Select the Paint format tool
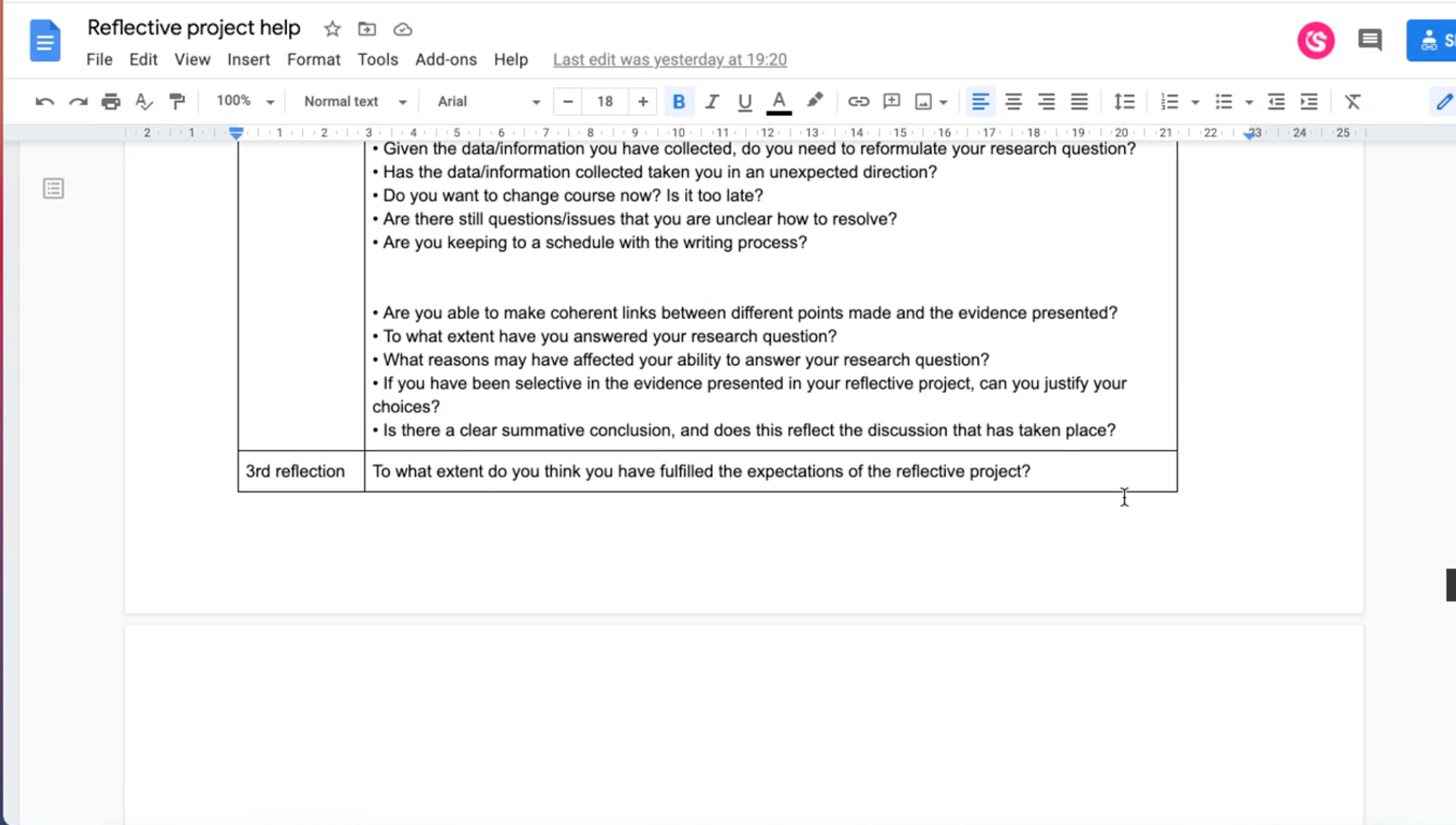The image size is (1456, 825). (x=176, y=102)
